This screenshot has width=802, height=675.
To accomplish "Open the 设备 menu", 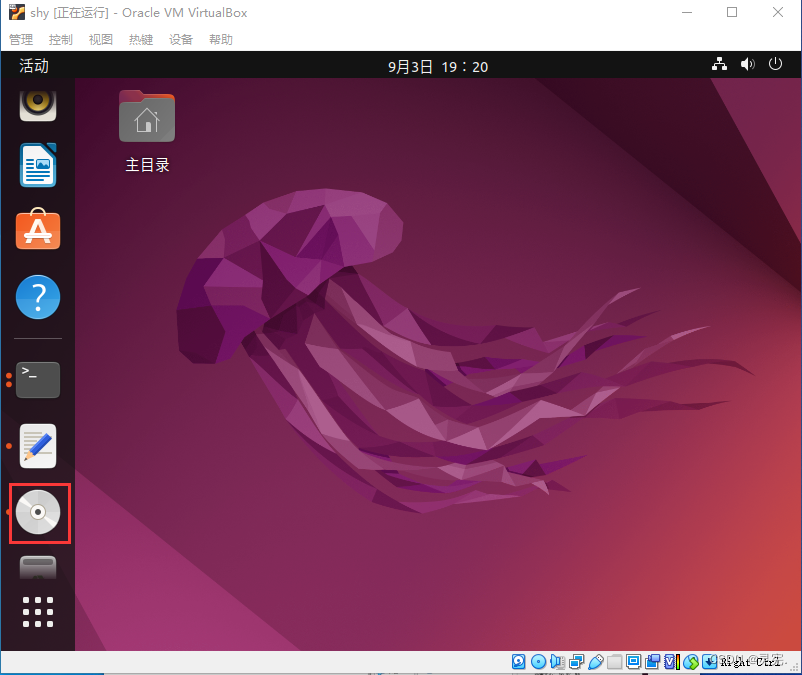I will [x=181, y=39].
